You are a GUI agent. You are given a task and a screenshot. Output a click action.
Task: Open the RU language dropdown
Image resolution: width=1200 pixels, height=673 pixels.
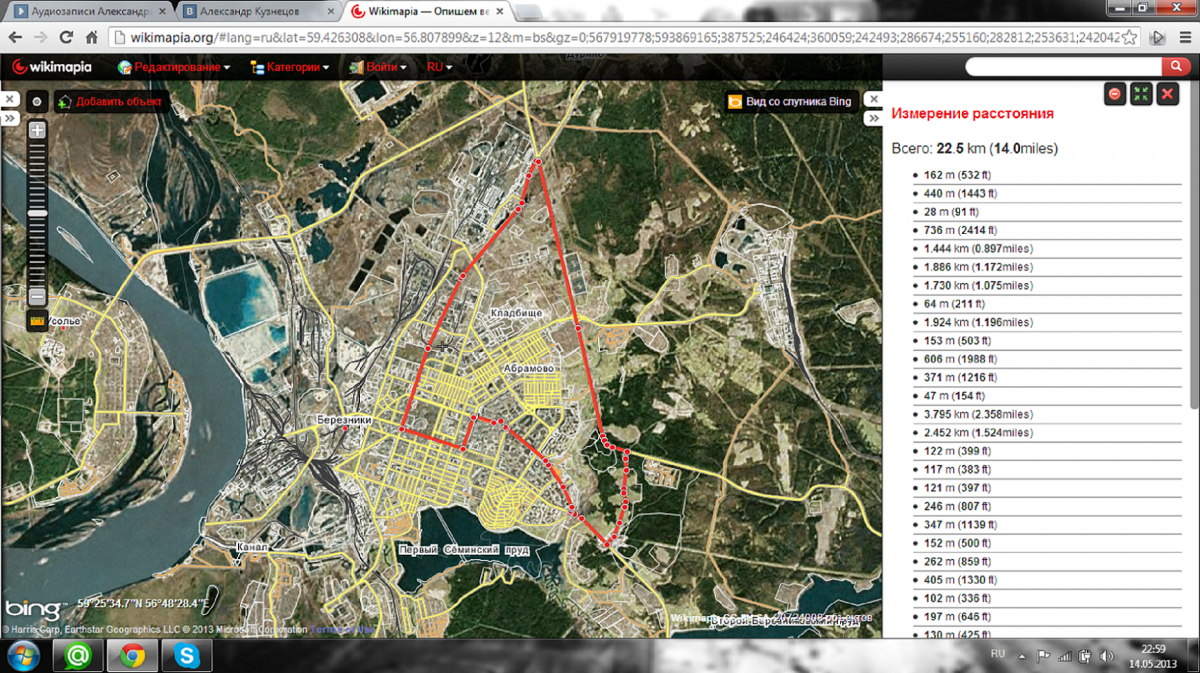point(439,67)
